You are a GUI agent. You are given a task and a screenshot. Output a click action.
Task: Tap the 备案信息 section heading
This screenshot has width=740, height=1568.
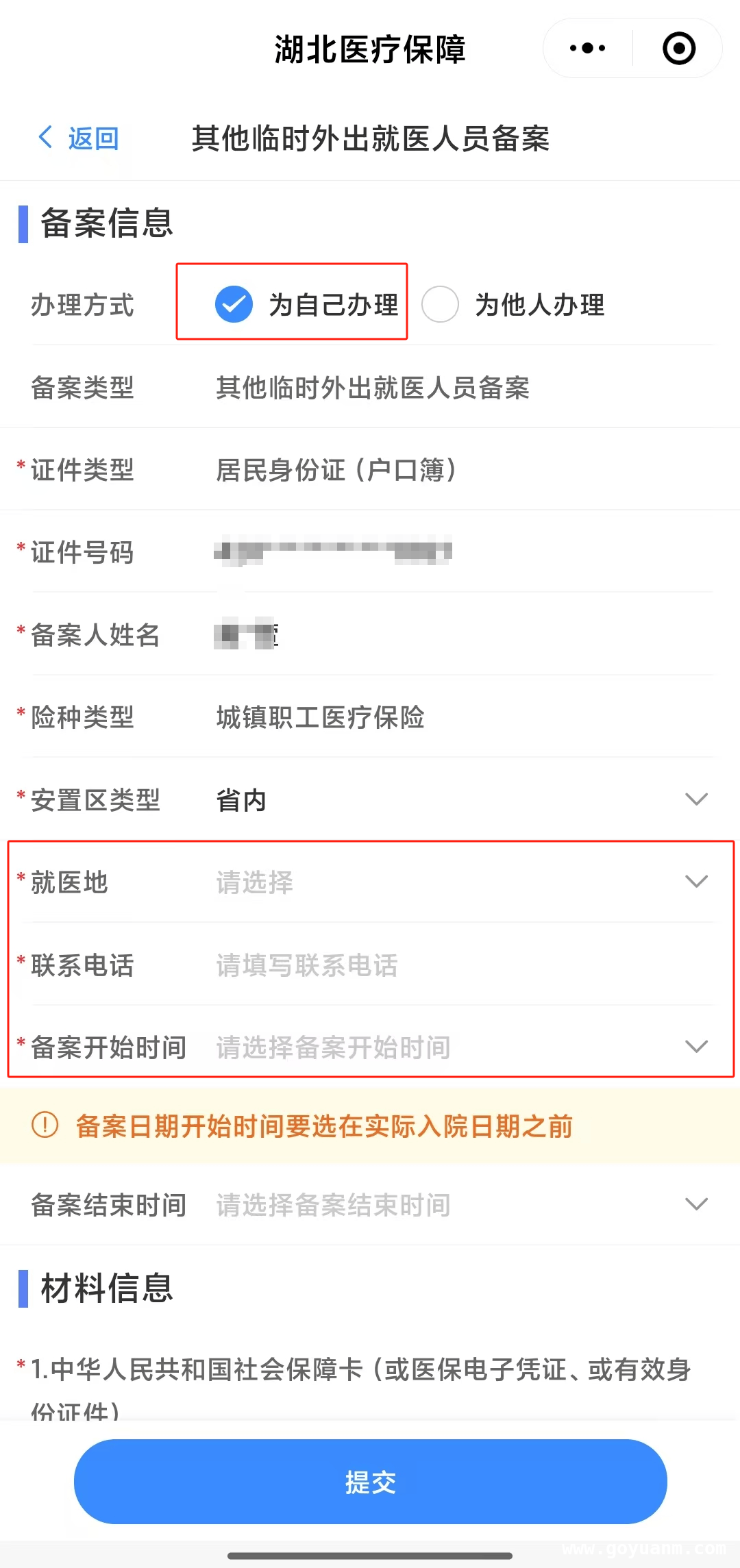click(x=107, y=223)
